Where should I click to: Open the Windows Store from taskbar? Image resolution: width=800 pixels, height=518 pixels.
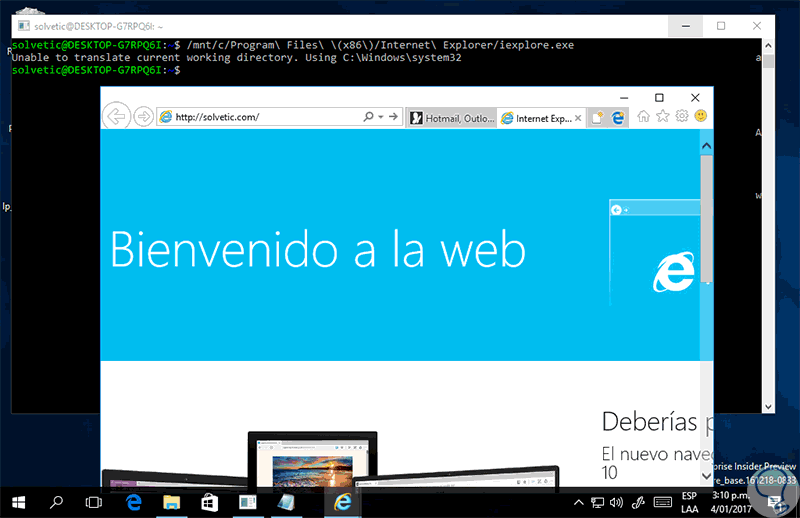tap(209, 503)
